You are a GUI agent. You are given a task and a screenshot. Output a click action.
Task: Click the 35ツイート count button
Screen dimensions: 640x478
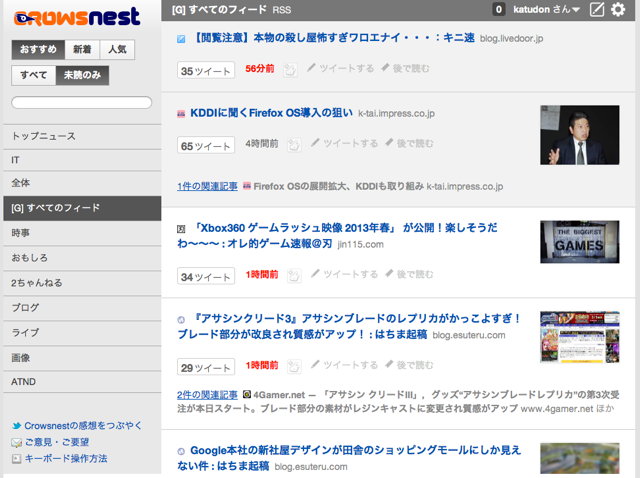206,70
